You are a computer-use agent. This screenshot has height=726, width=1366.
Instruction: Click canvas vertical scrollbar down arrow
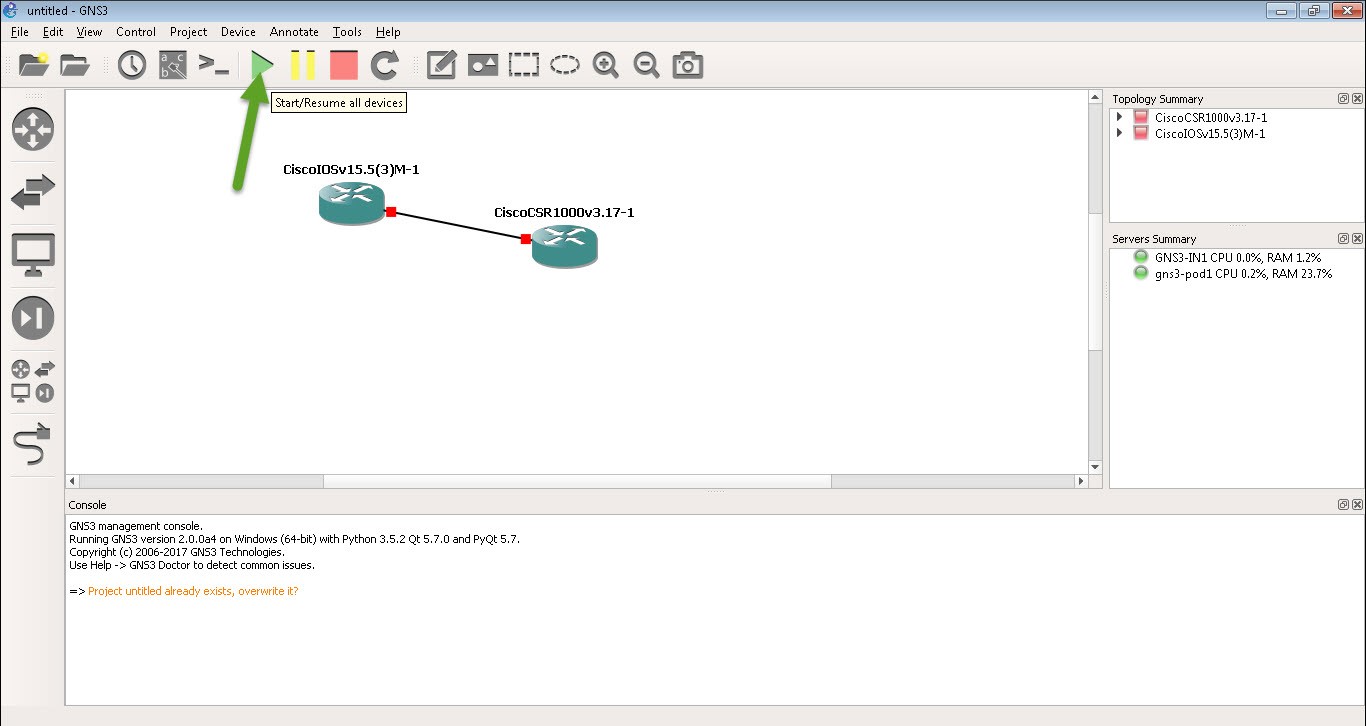coord(1095,467)
